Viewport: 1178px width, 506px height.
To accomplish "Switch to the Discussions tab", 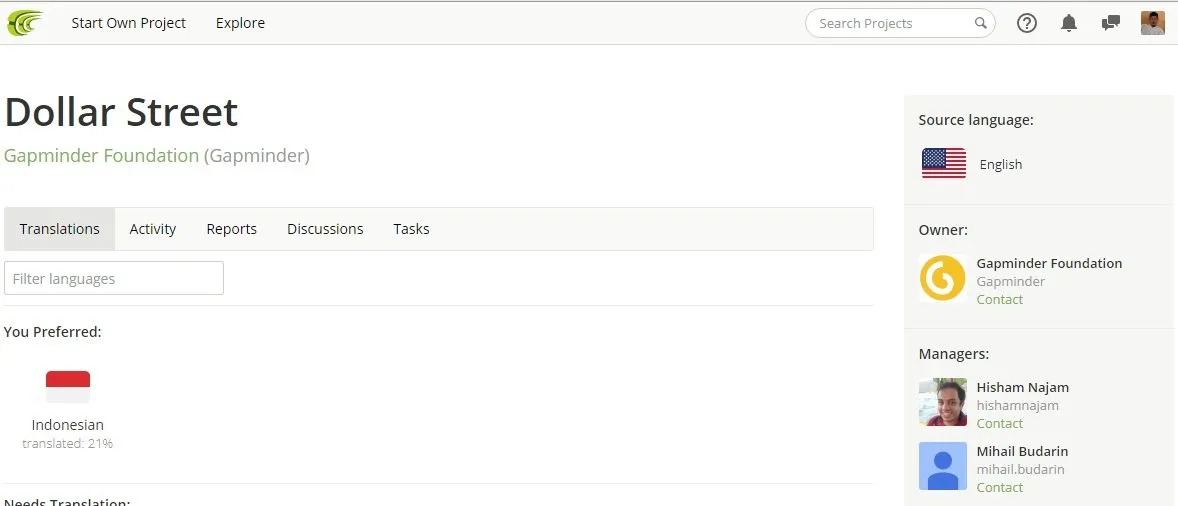I will pyautogui.click(x=325, y=229).
